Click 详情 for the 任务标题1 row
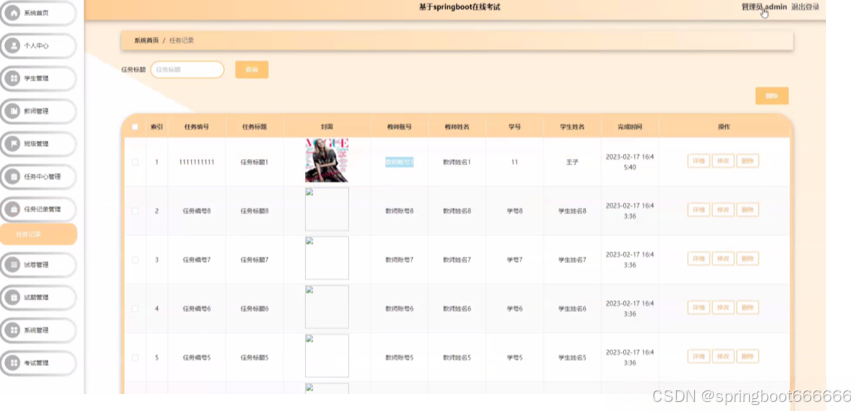This screenshot has width=855, height=411. pos(699,161)
